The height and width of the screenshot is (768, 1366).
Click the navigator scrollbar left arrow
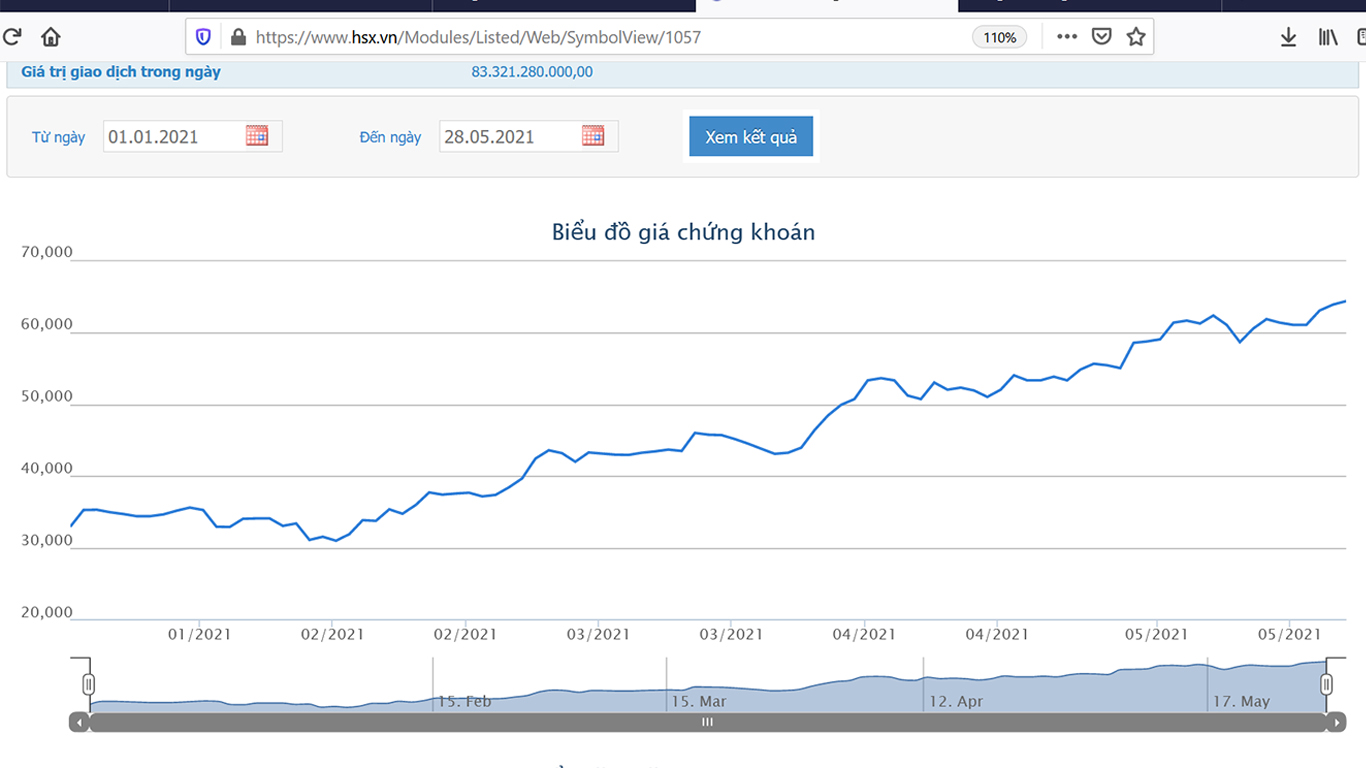tap(79, 722)
